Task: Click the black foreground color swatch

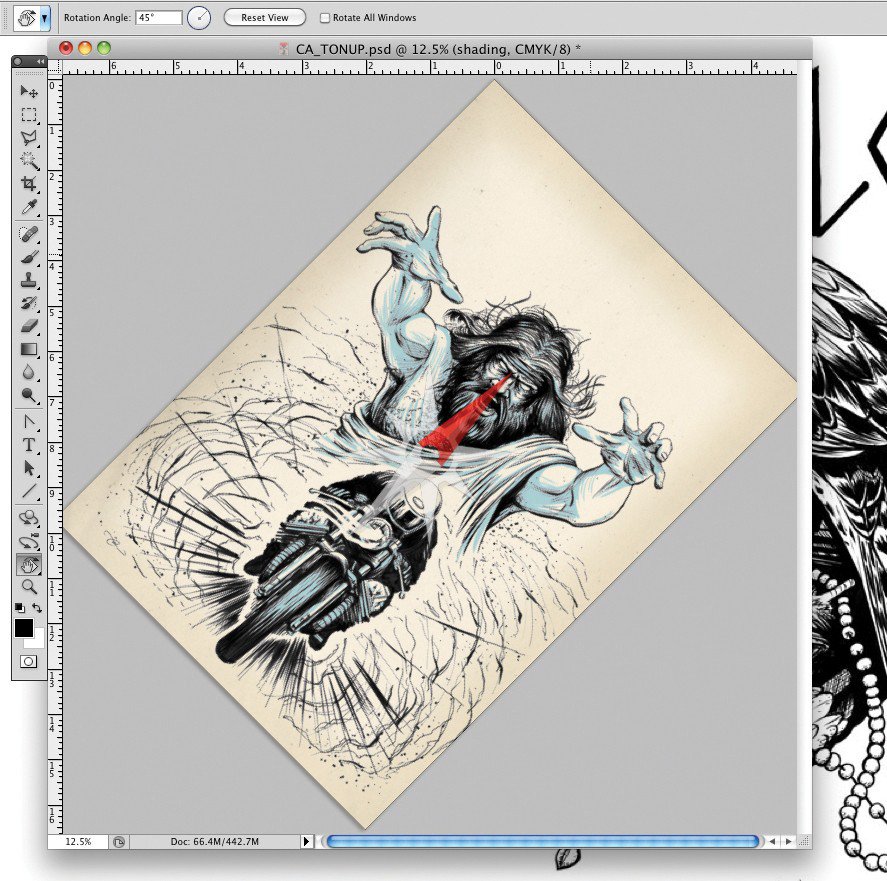Action: pos(24,628)
